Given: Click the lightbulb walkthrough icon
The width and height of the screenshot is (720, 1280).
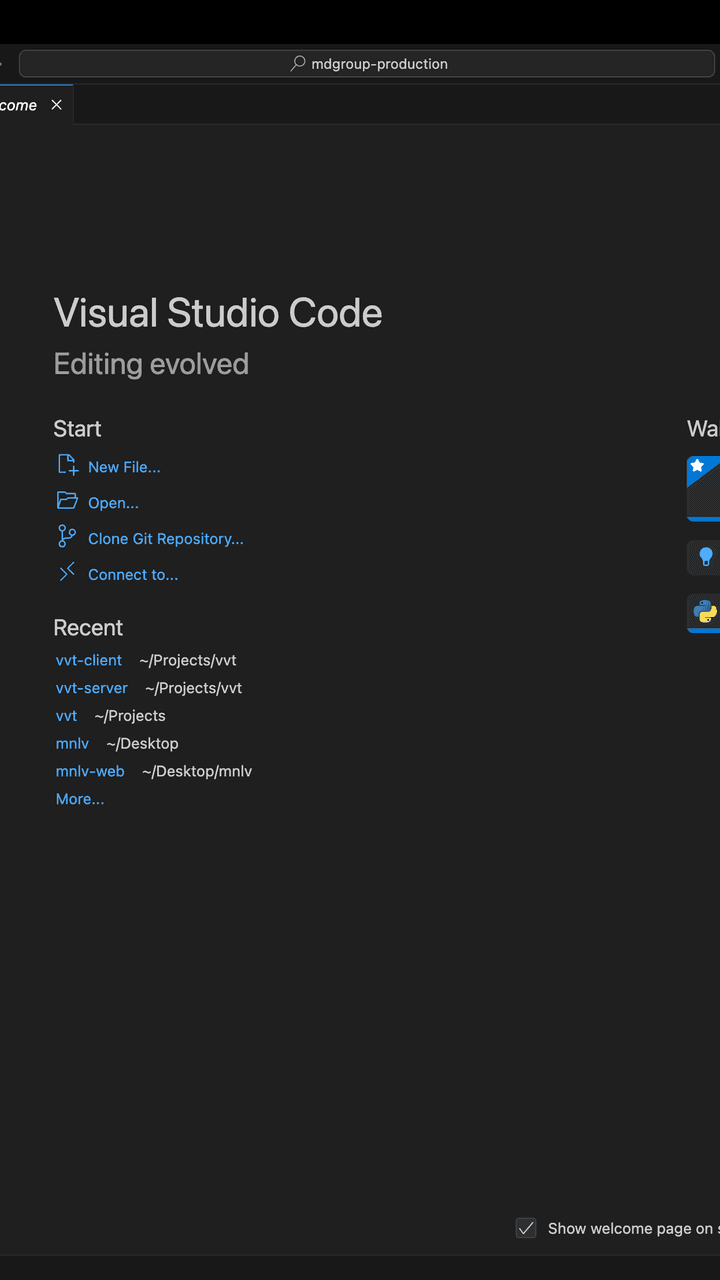Looking at the screenshot, I should point(705,557).
